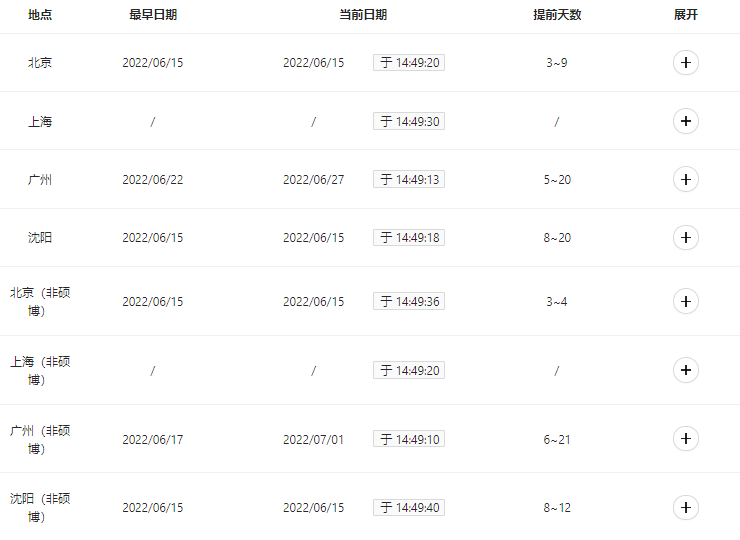This screenshot has height=540, width=740.
Task: Click plus icon for 上海（非硕博）
Action: pos(685,370)
